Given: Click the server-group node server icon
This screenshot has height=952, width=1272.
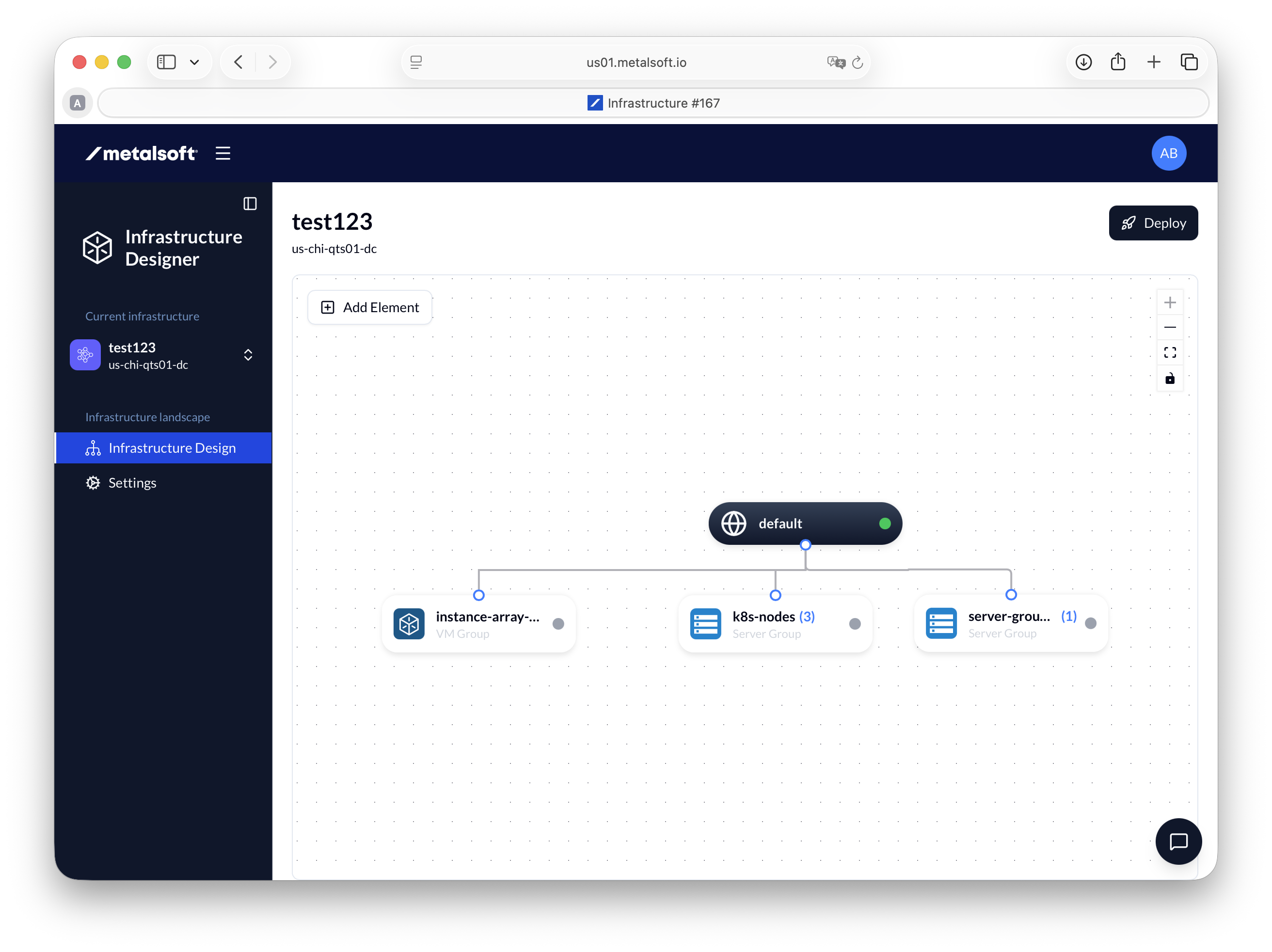Looking at the screenshot, I should 941,623.
